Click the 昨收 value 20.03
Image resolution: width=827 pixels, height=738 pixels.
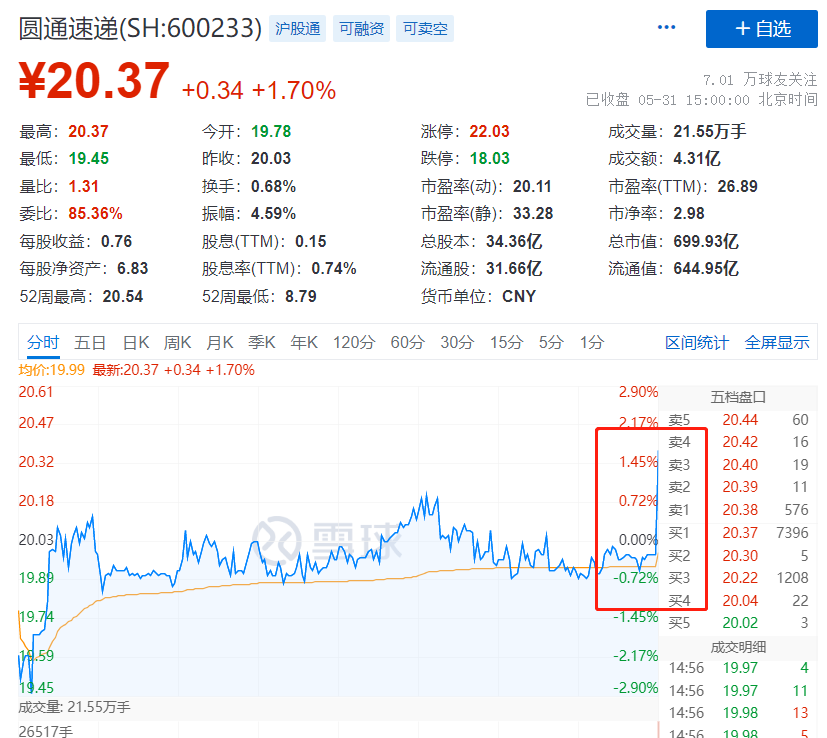pos(271,158)
